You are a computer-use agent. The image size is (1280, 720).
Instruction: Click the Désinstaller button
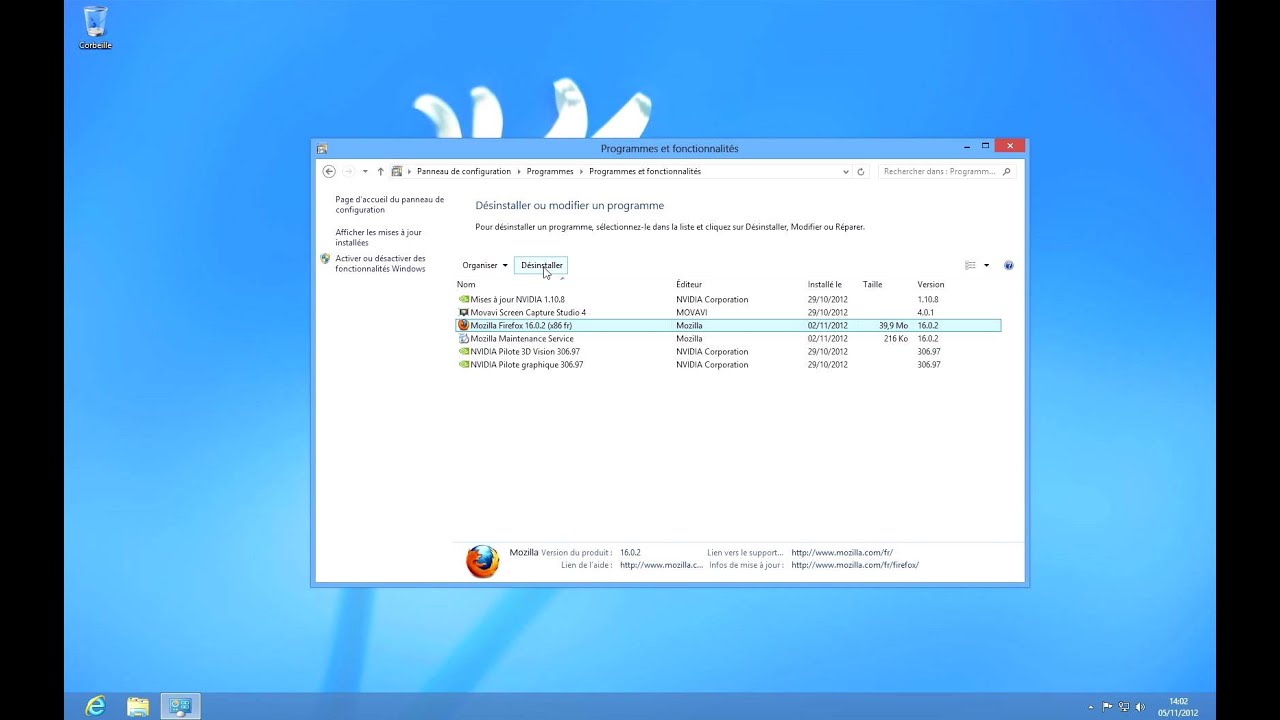click(x=541, y=265)
